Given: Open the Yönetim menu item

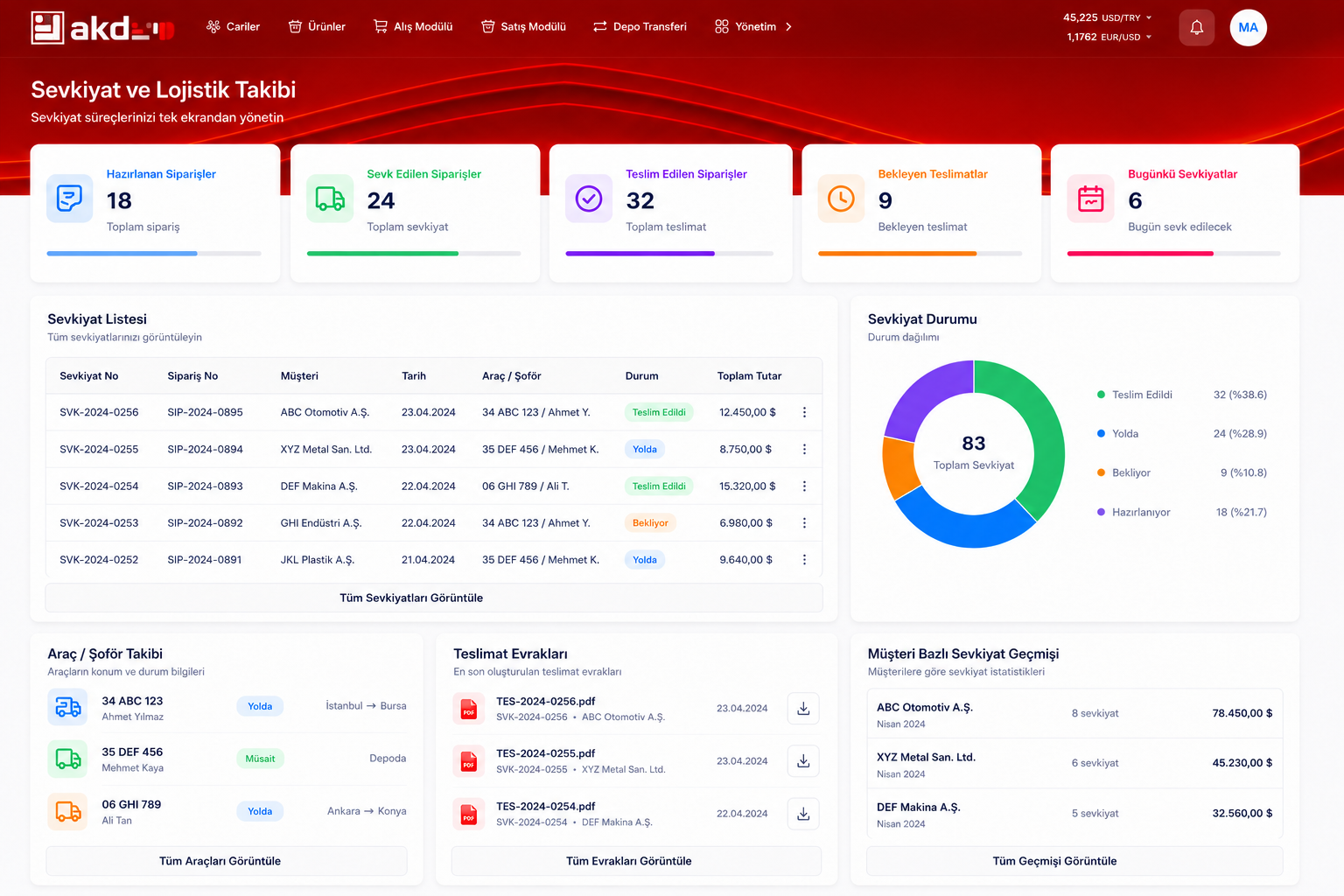Looking at the screenshot, I should click(x=745, y=27).
